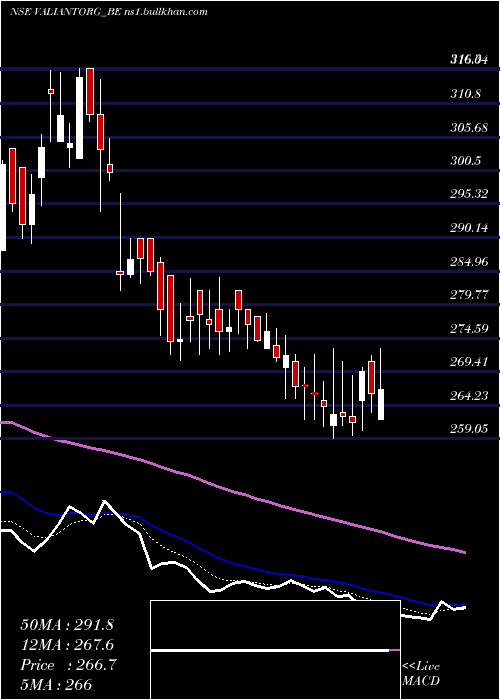The height and width of the screenshot is (700, 500).
Task: Click the last white candlestick on the right
Action: (x=381, y=404)
